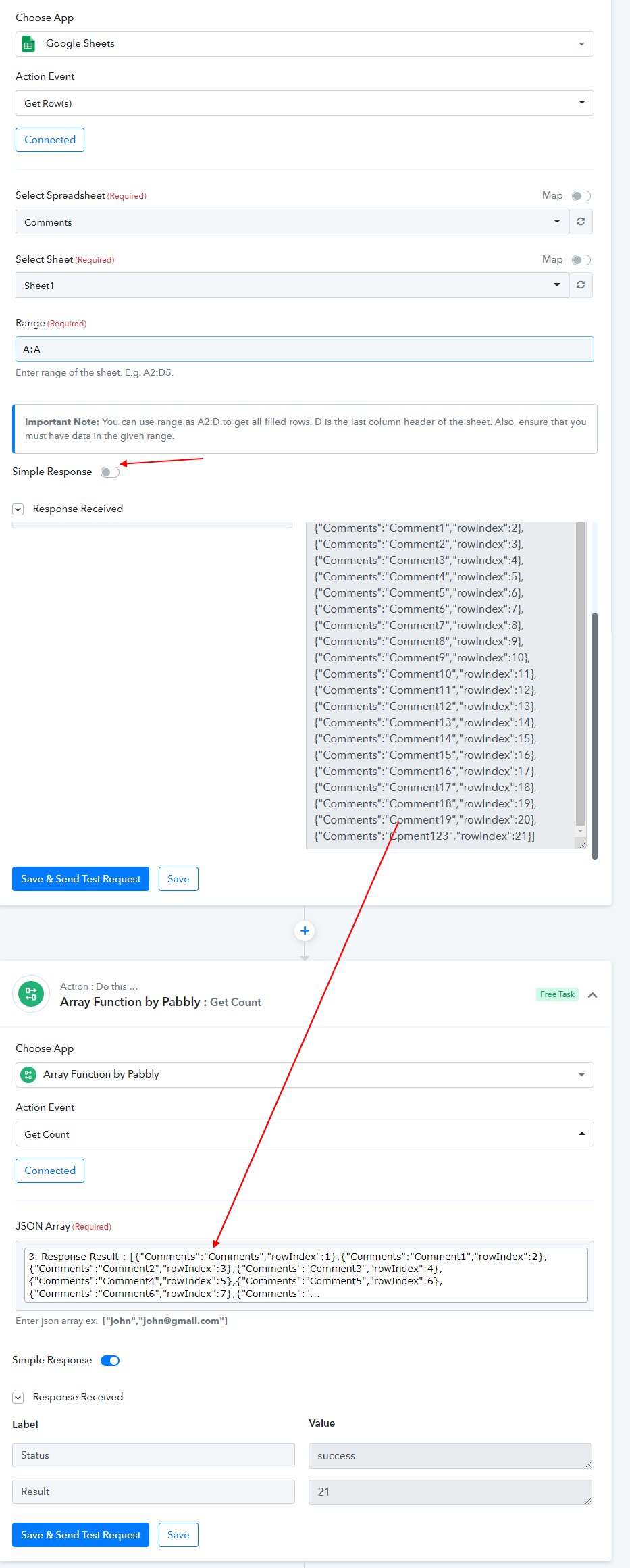Click 'Enter range of the sheet' hint
Image resolution: width=630 pixels, height=1568 pixels.
pos(95,373)
